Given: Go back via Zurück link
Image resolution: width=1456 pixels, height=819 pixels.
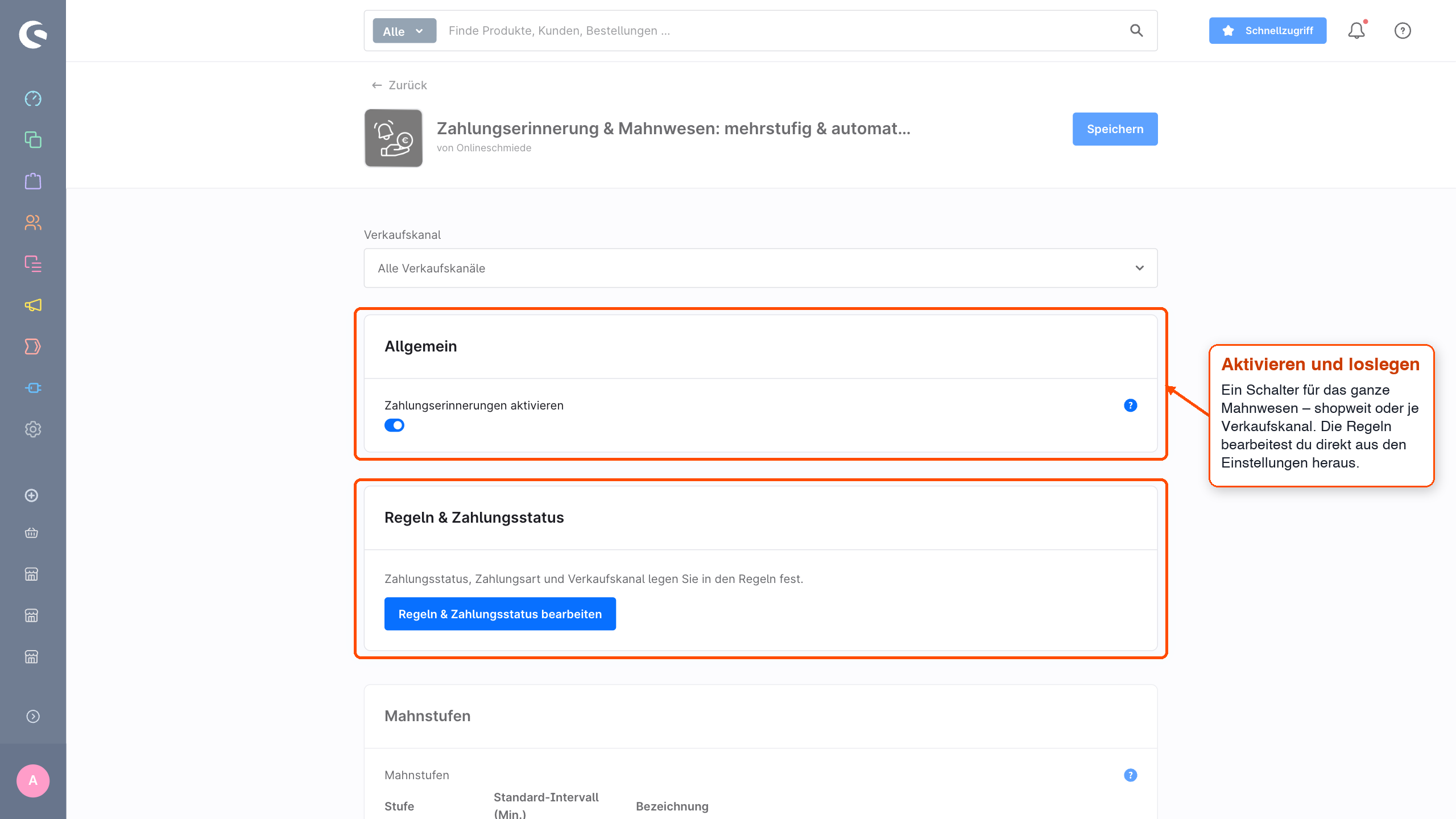Looking at the screenshot, I should point(399,85).
